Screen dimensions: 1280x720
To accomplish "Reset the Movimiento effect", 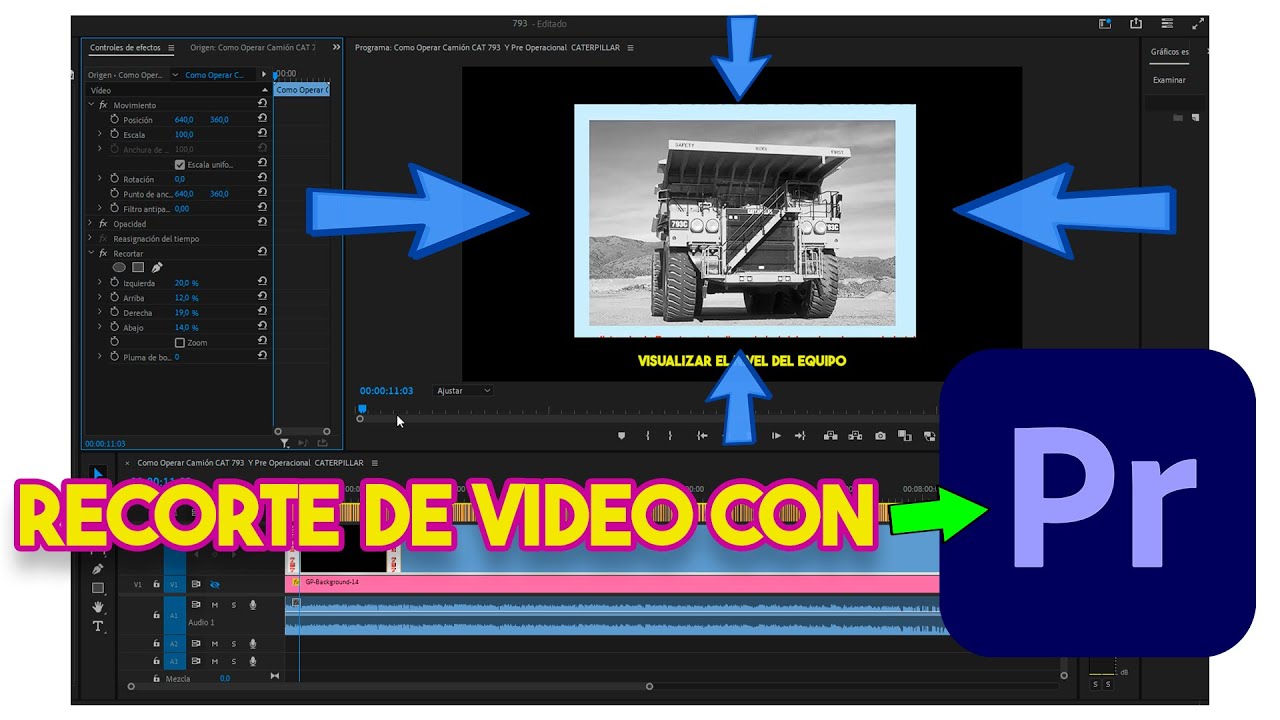I will [262, 104].
